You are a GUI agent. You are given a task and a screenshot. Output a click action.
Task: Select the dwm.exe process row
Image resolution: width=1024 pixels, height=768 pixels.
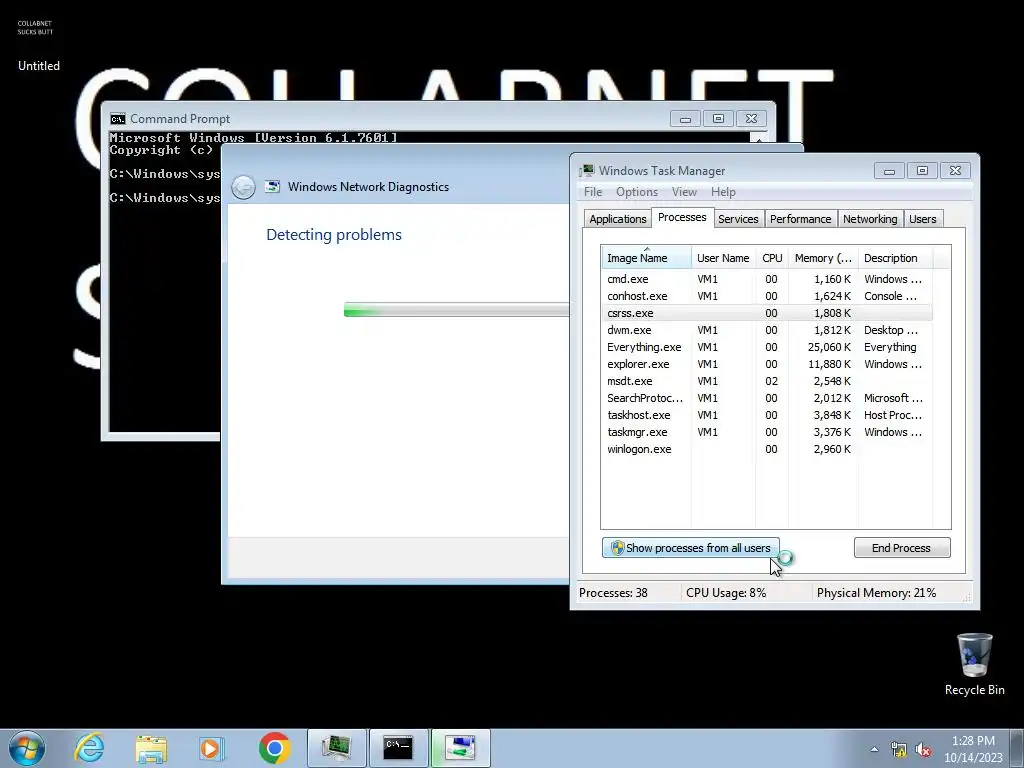[x=767, y=330]
